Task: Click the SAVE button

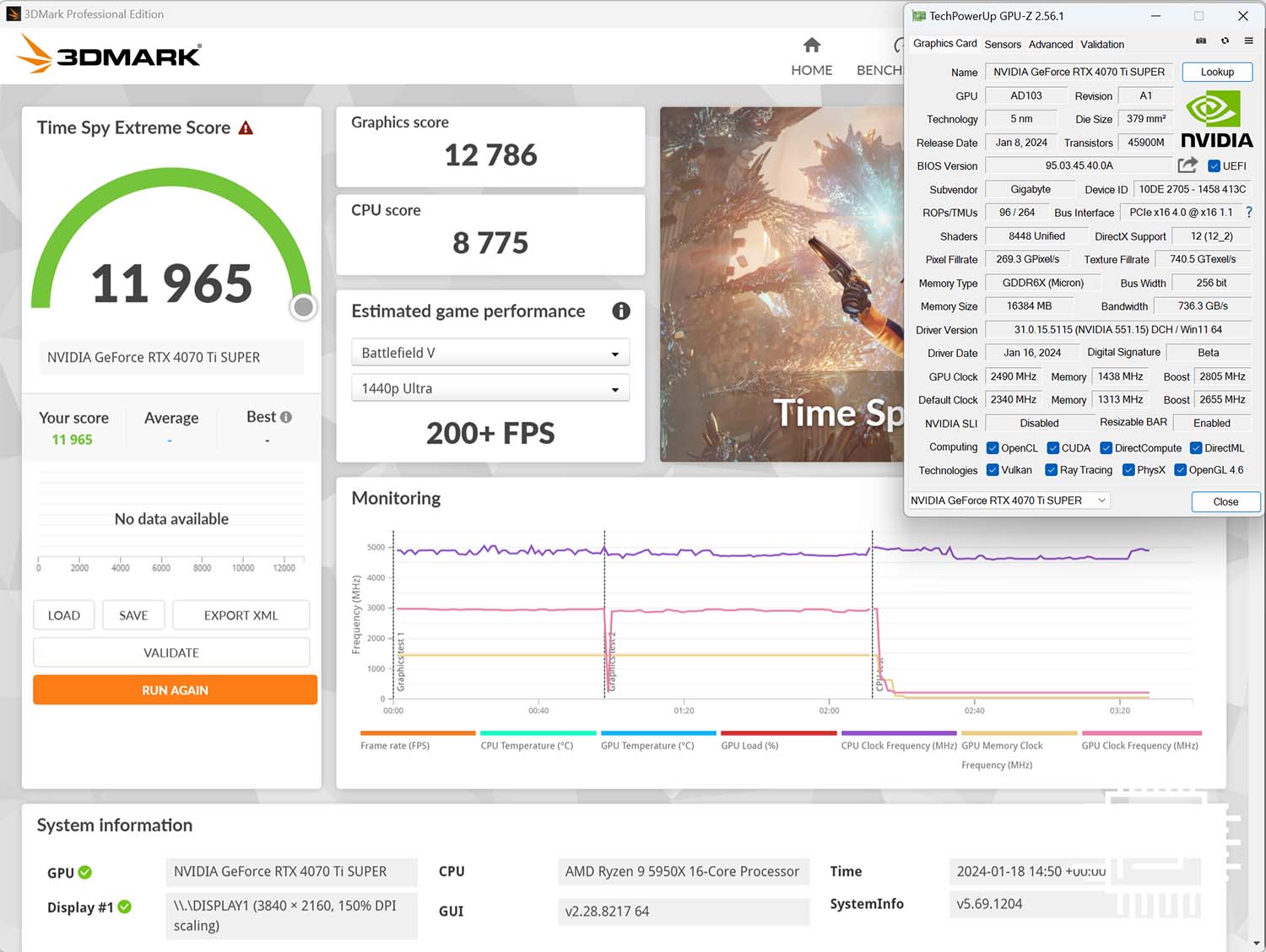Action: 133,615
